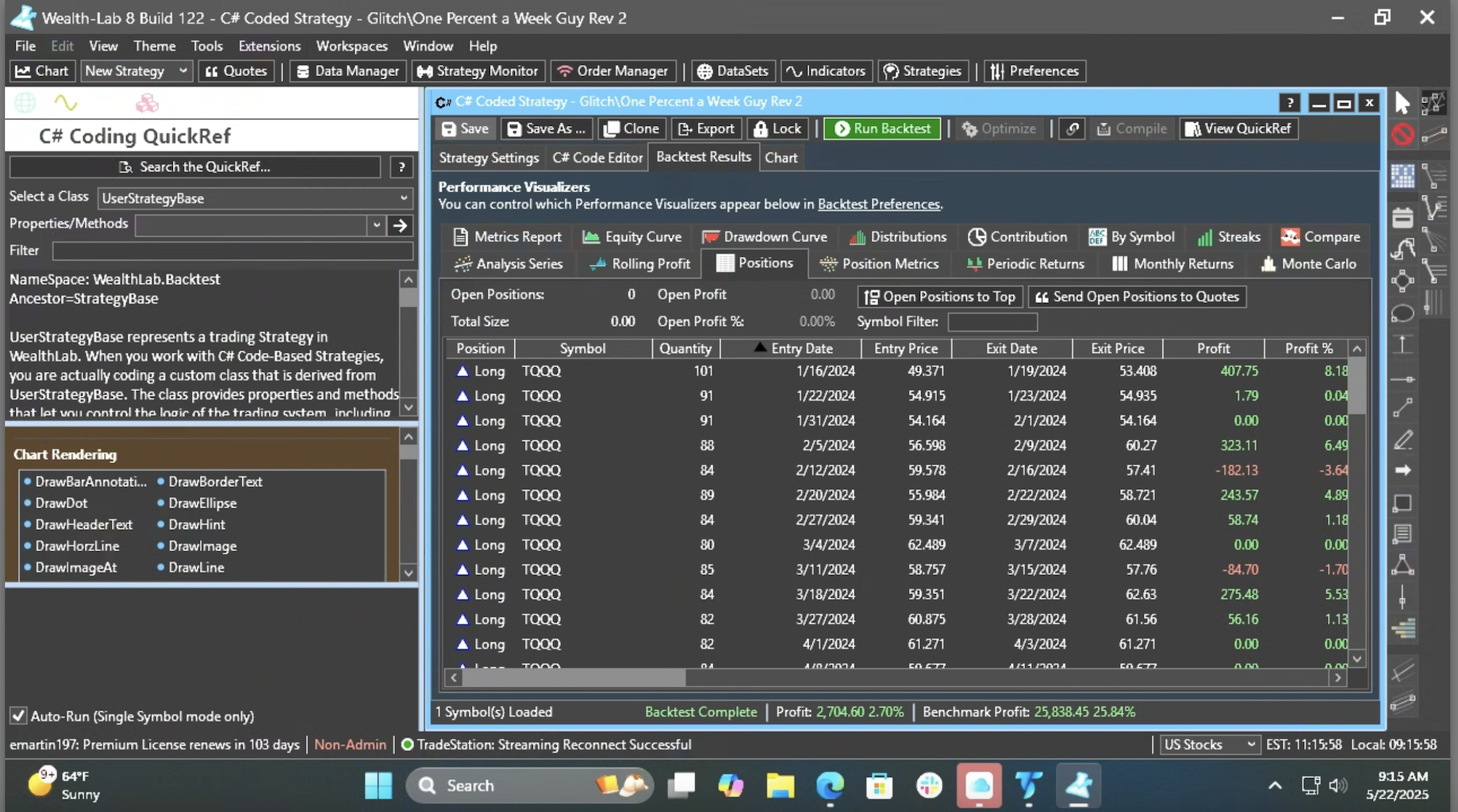Image resolution: width=1458 pixels, height=812 pixels.
Task: Click the QuickRef Filter text field
Action: pos(232,251)
